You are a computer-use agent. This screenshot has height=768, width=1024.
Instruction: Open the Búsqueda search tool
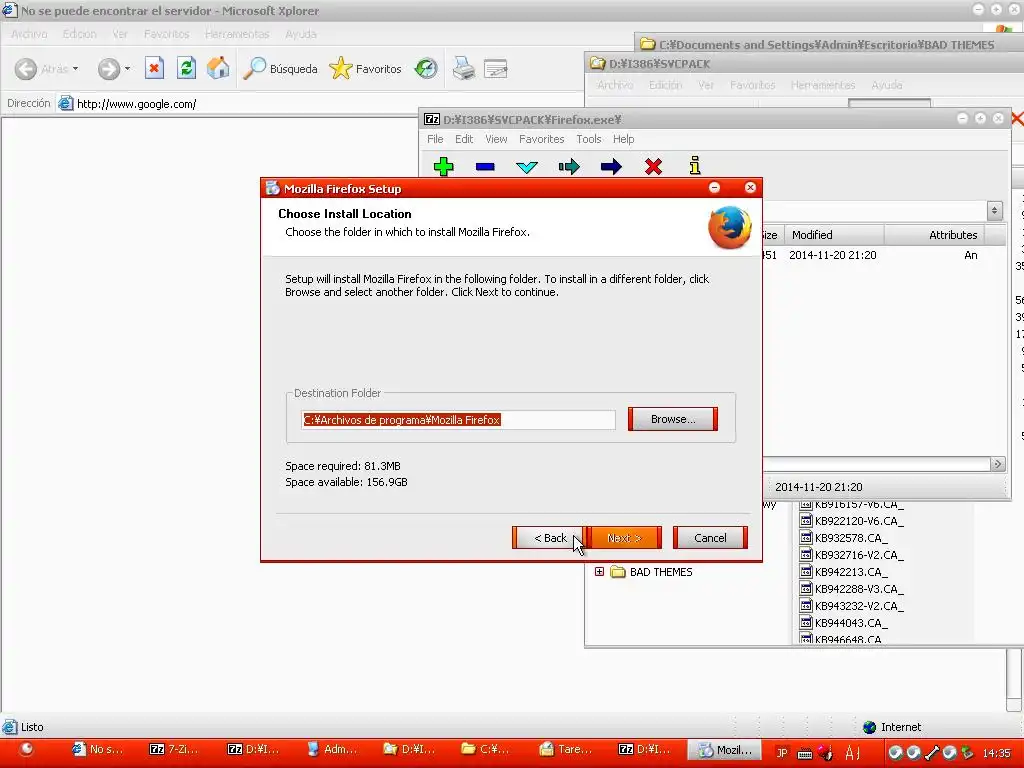[x=280, y=69]
